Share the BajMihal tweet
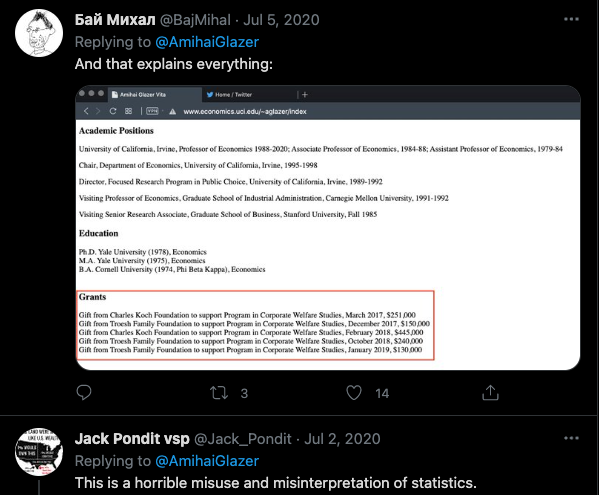This screenshot has height=495, width=599. (x=490, y=392)
